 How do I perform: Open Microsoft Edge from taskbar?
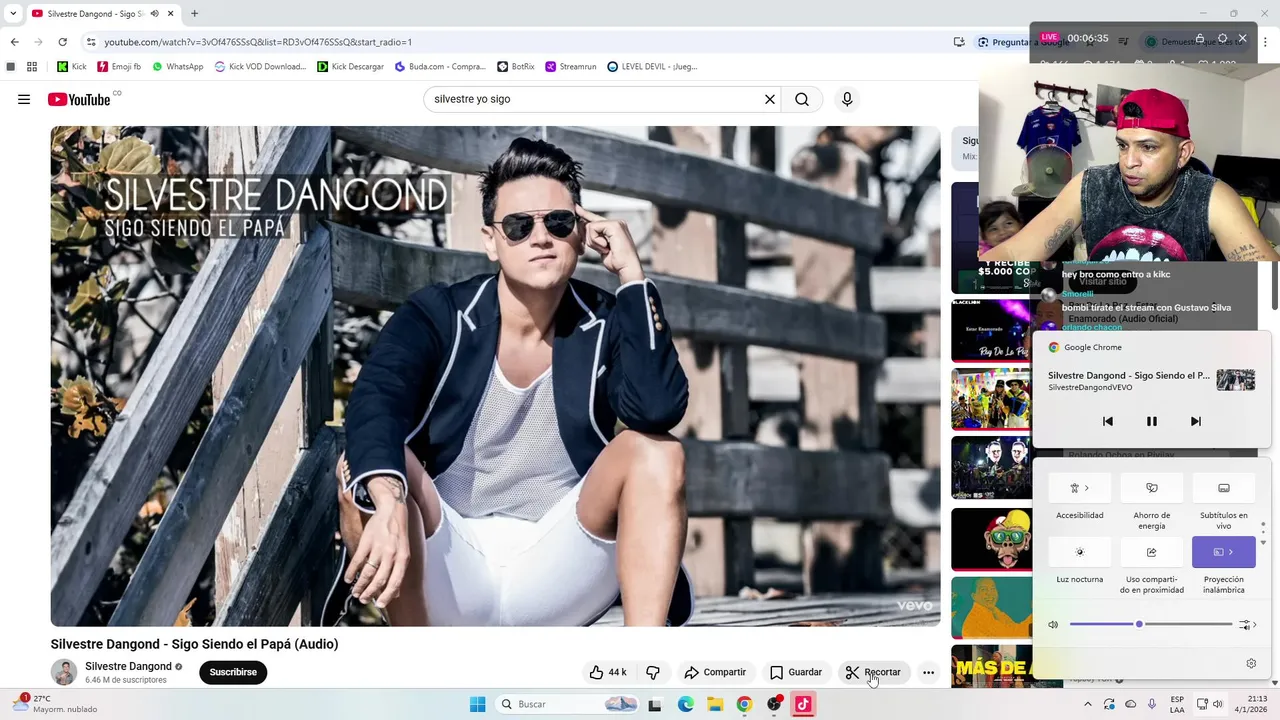tap(685, 704)
